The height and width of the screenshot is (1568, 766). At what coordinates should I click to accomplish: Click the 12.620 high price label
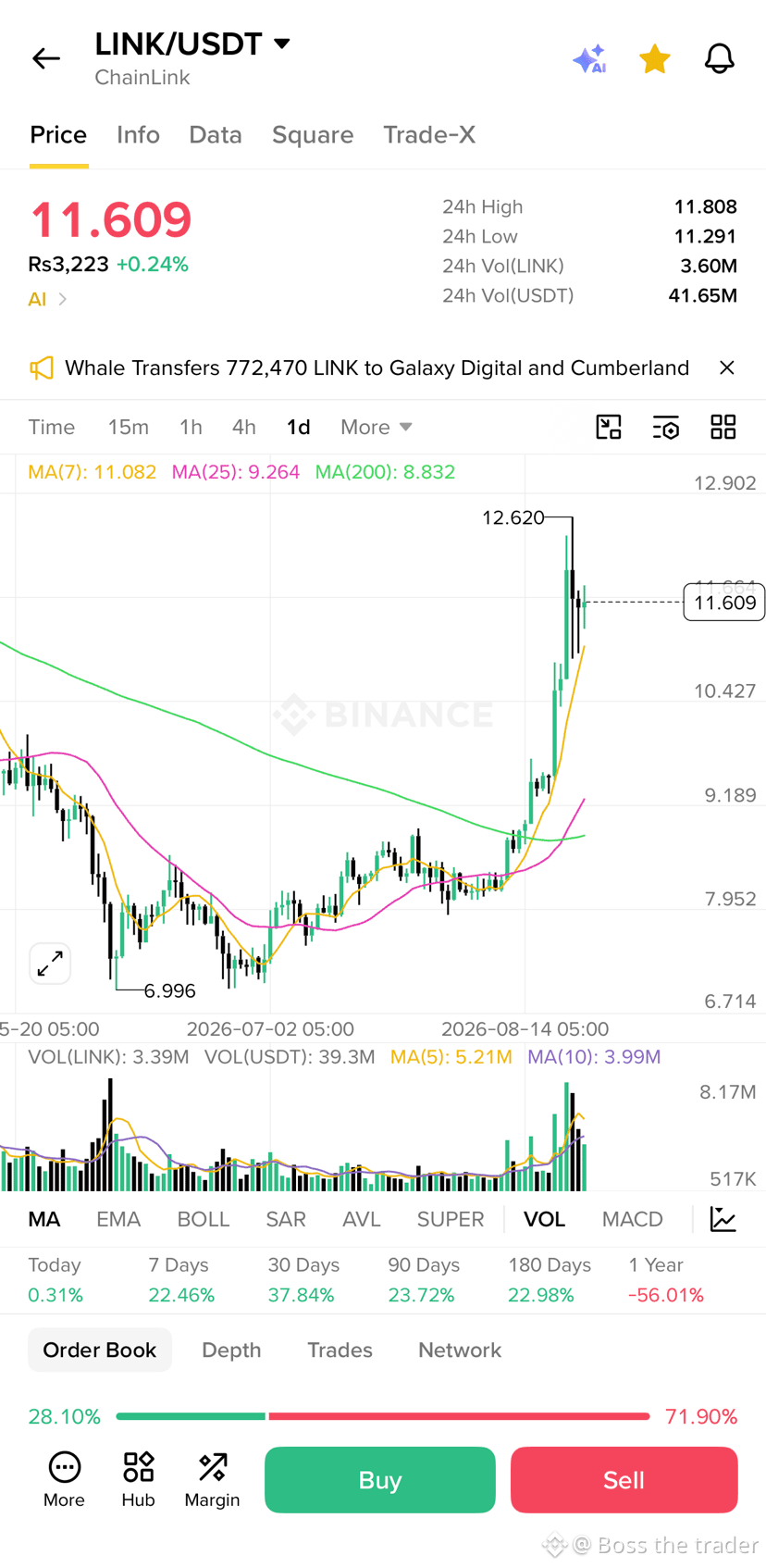[513, 517]
